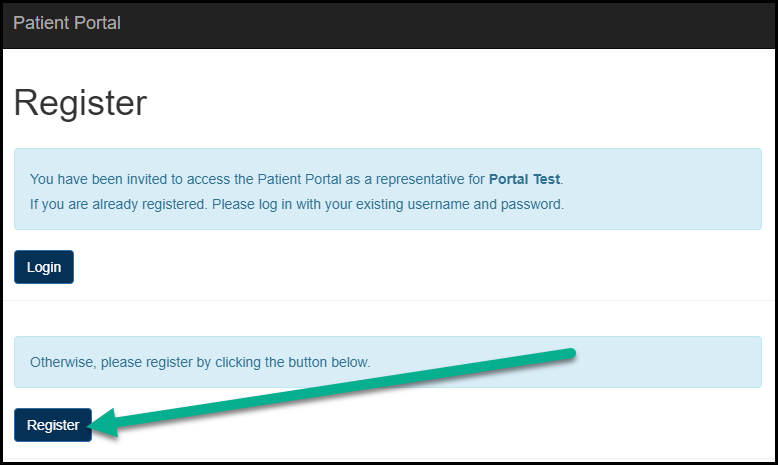Click empty right side of the lower info box
This screenshot has width=778, height=465.
(x=670, y=361)
